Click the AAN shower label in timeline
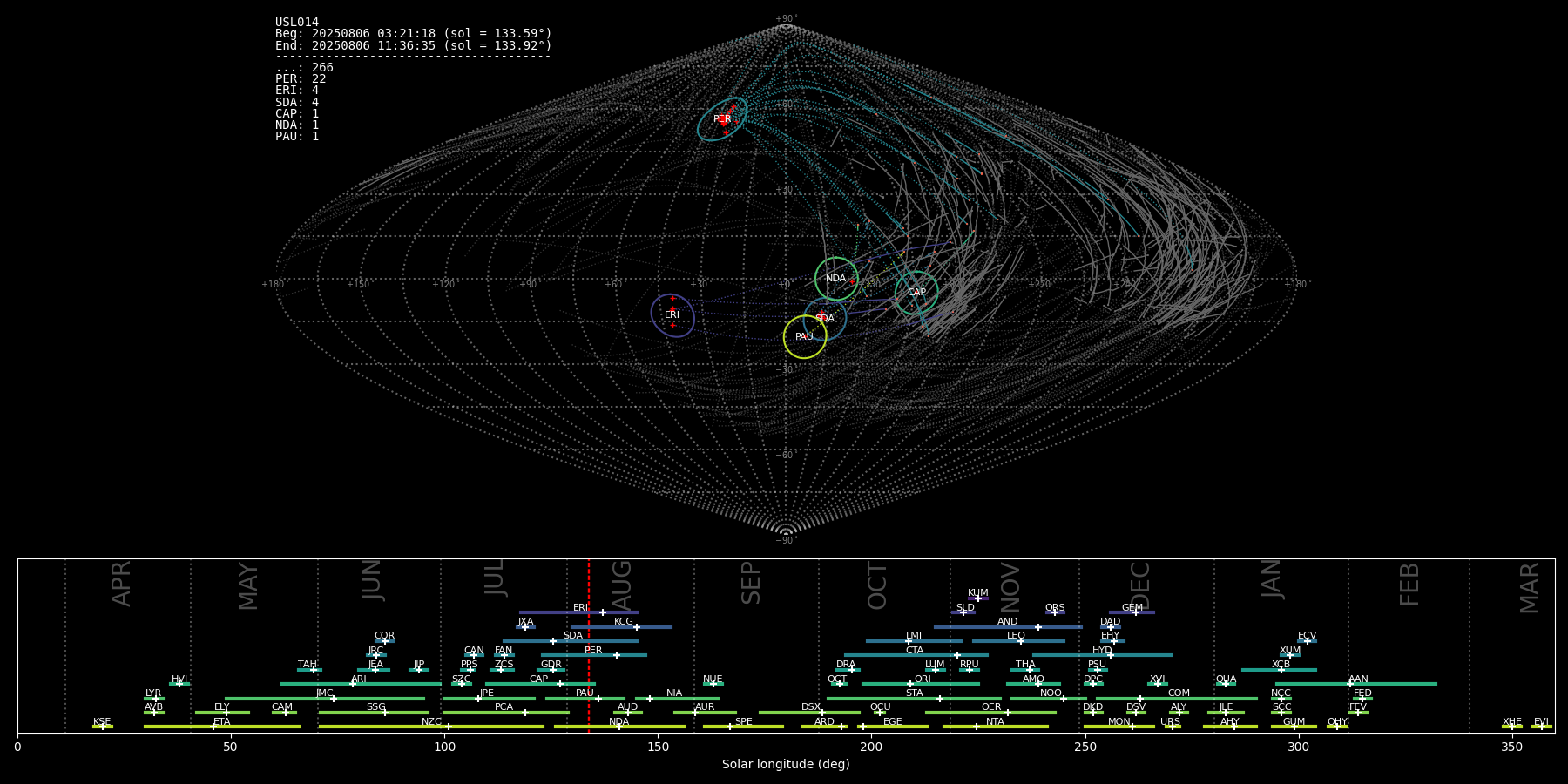This screenshot has width=1568, height=784. 1358,679
